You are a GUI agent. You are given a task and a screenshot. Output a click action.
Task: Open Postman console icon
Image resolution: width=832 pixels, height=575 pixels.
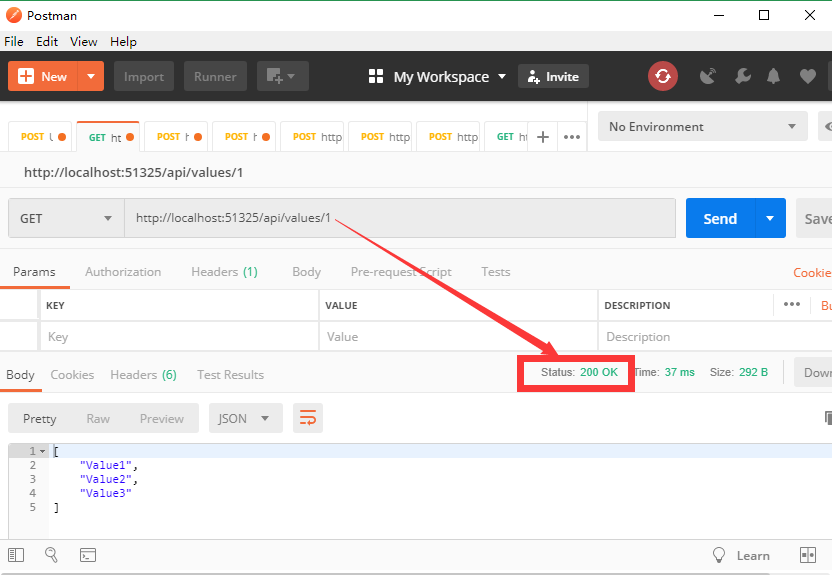88,555
